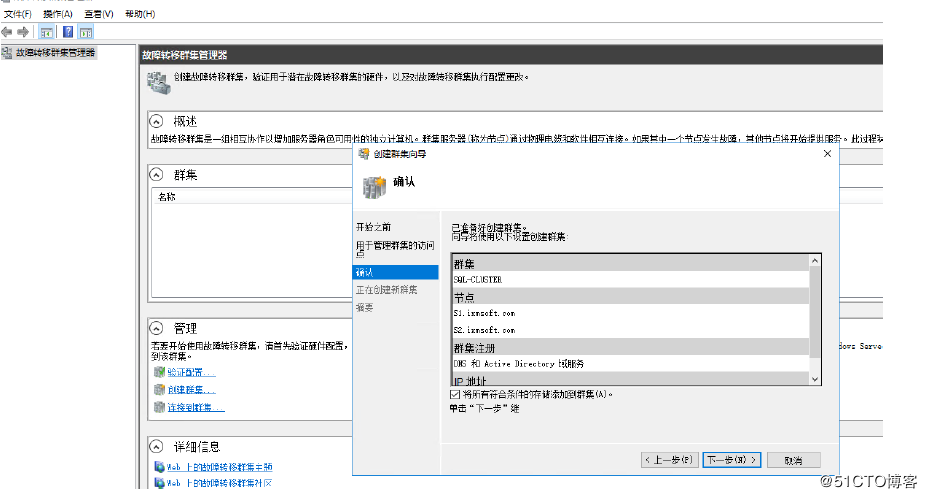Click the 创建群集 icon in management section
This screenshot has width=927, height=498.
[159, 390]
